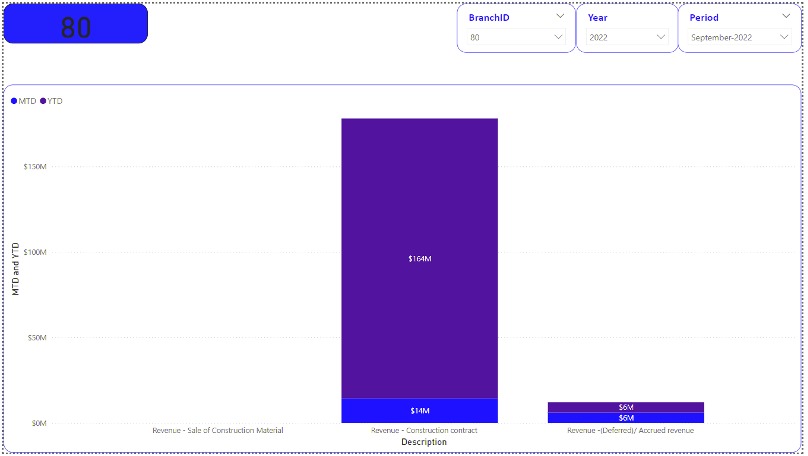Open the Year dropdown showing 2022
Viewport: 808px width, 456px height.
point(627,37)
